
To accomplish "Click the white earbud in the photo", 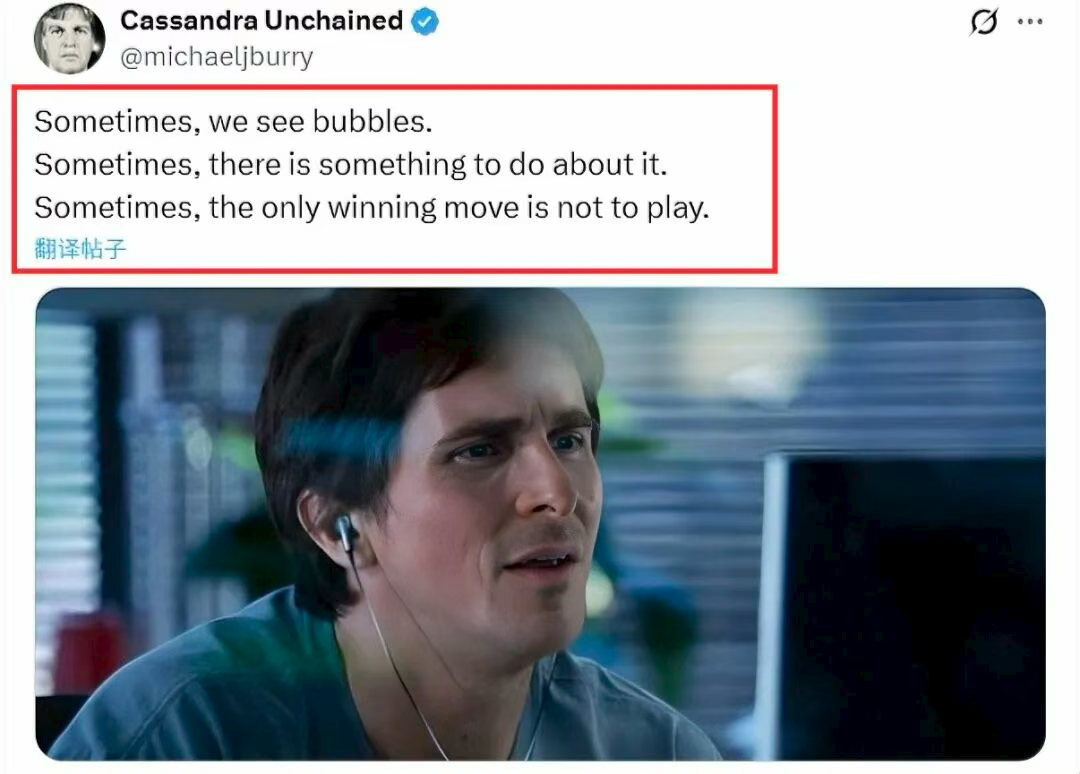I will [345, 532].
